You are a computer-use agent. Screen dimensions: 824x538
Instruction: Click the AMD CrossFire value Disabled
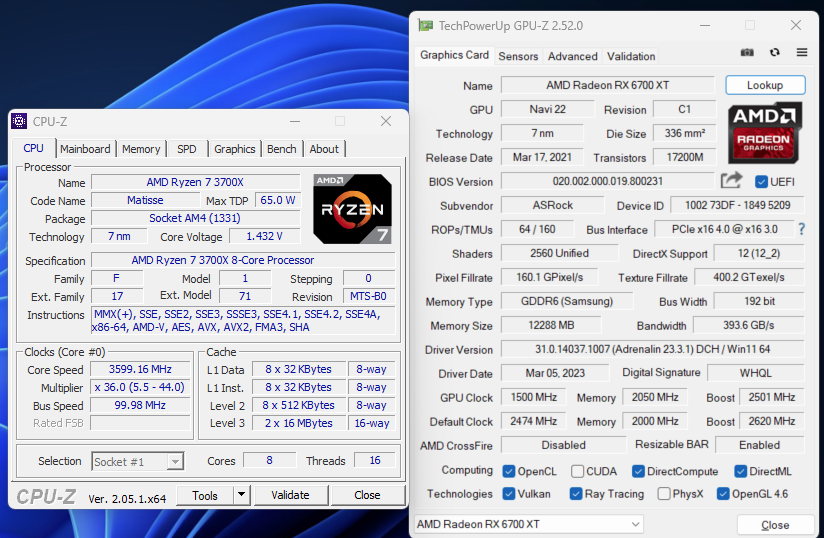pos(563,445)
